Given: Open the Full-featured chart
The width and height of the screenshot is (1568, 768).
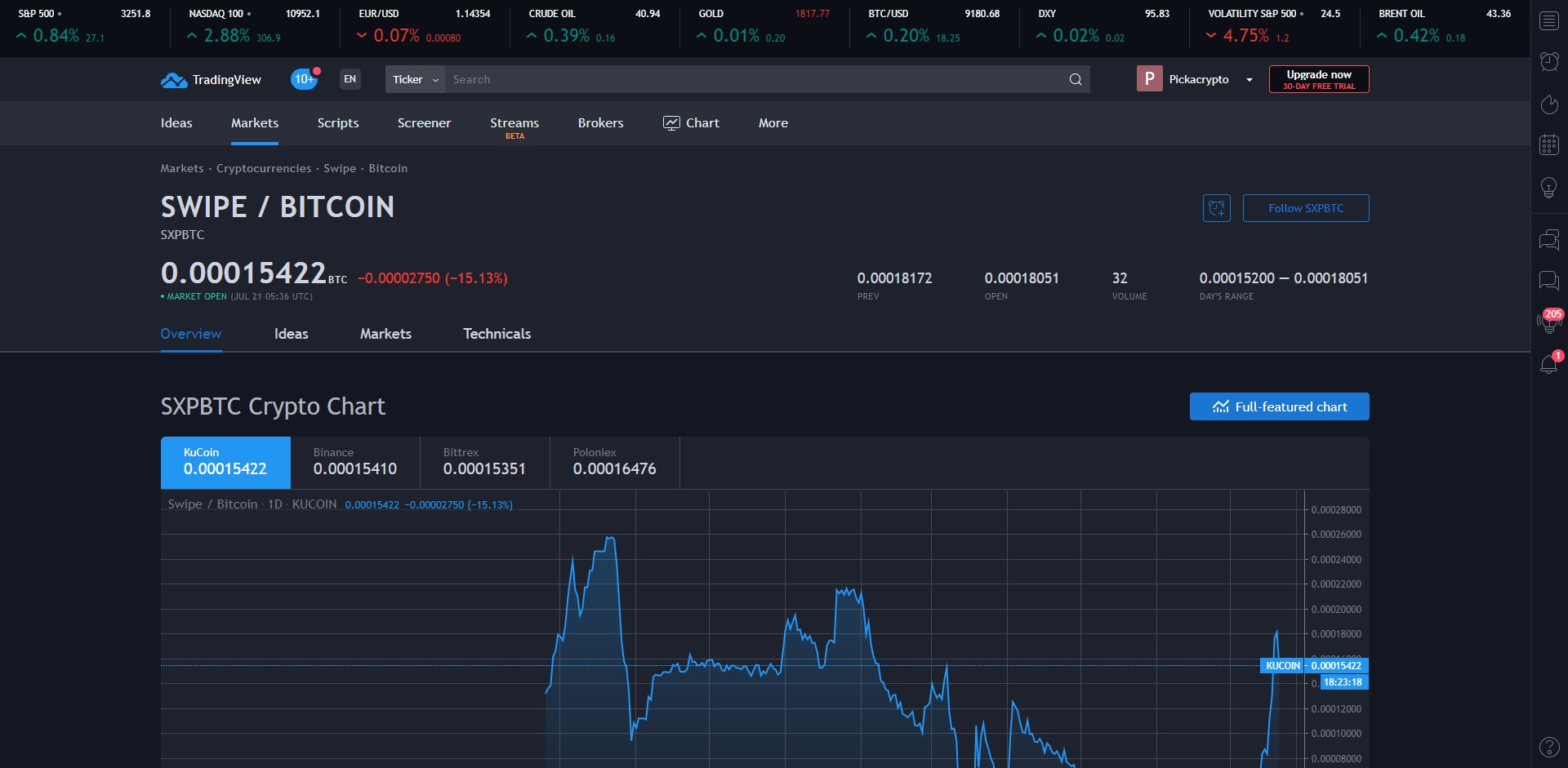Looking at the screenshot, I should pyautogui.click(x=1279, y=406).
